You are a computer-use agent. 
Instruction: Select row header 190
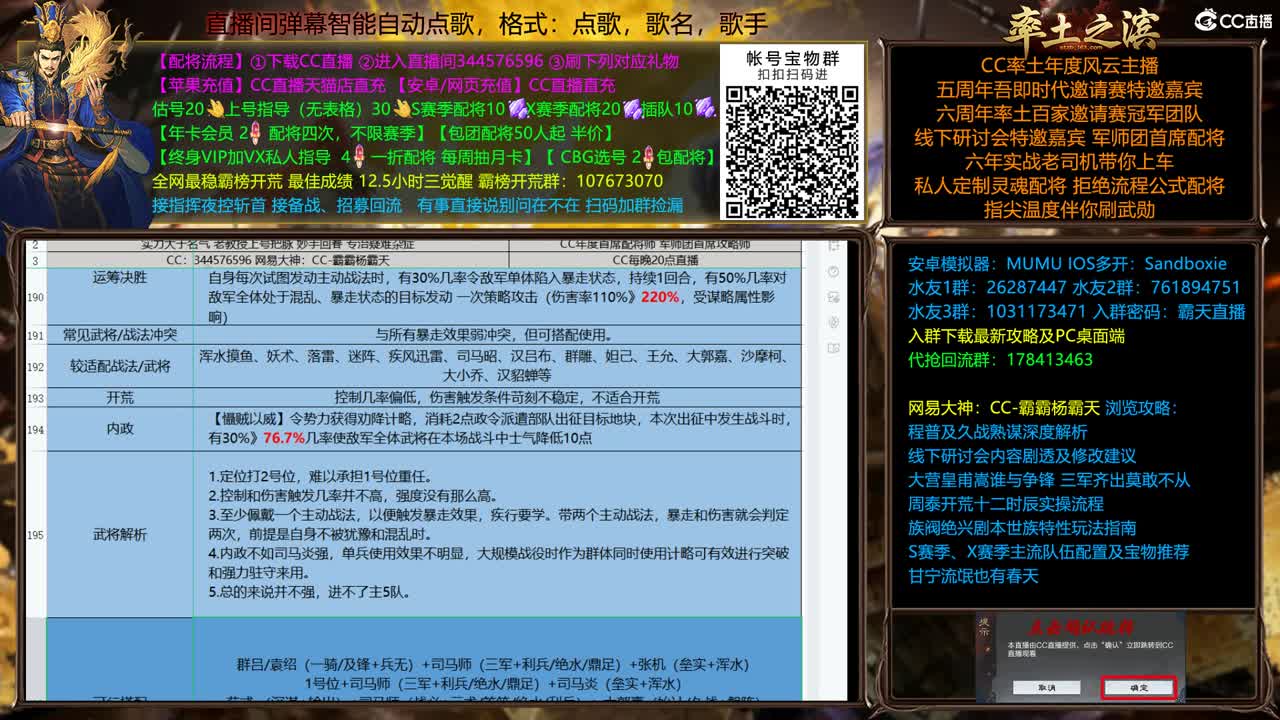pyautogui.click(x=36, y=297)
